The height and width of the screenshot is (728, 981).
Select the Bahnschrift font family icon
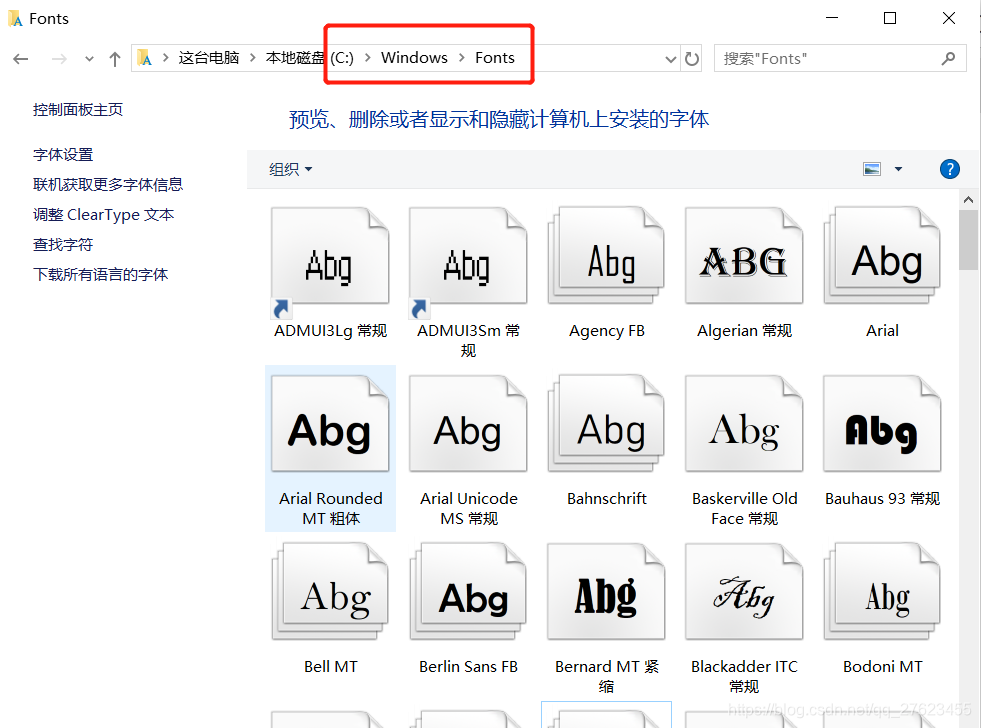[x=606, y=424]
